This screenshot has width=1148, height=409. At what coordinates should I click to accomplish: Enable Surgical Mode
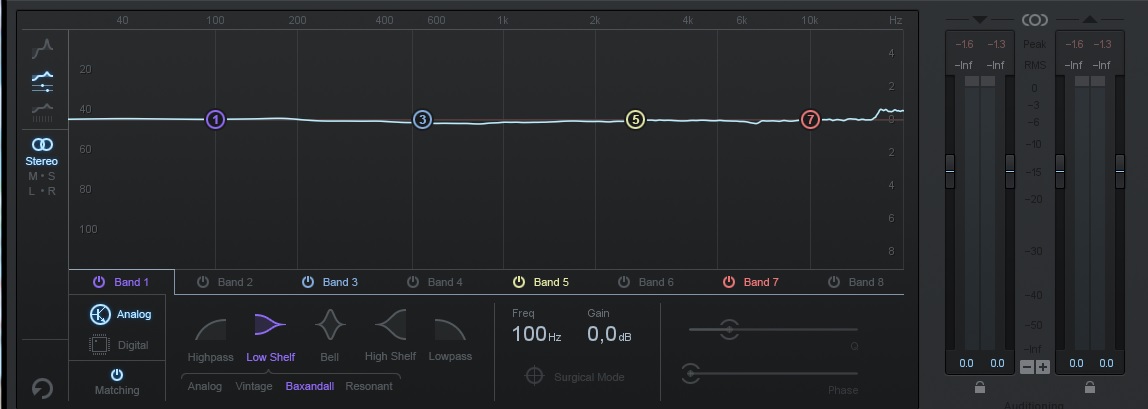click(535, 377)
